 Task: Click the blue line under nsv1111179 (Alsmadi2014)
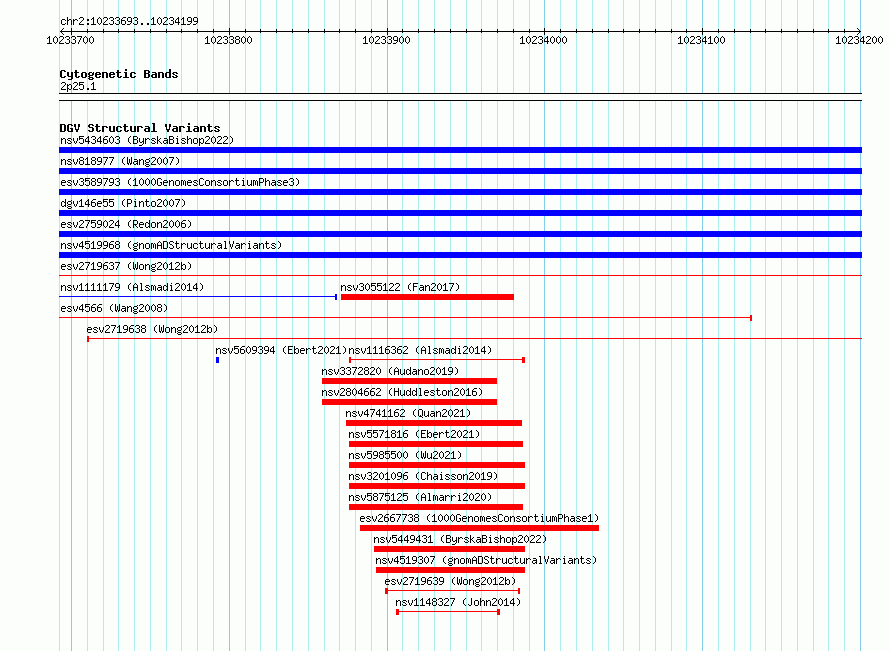198,297
